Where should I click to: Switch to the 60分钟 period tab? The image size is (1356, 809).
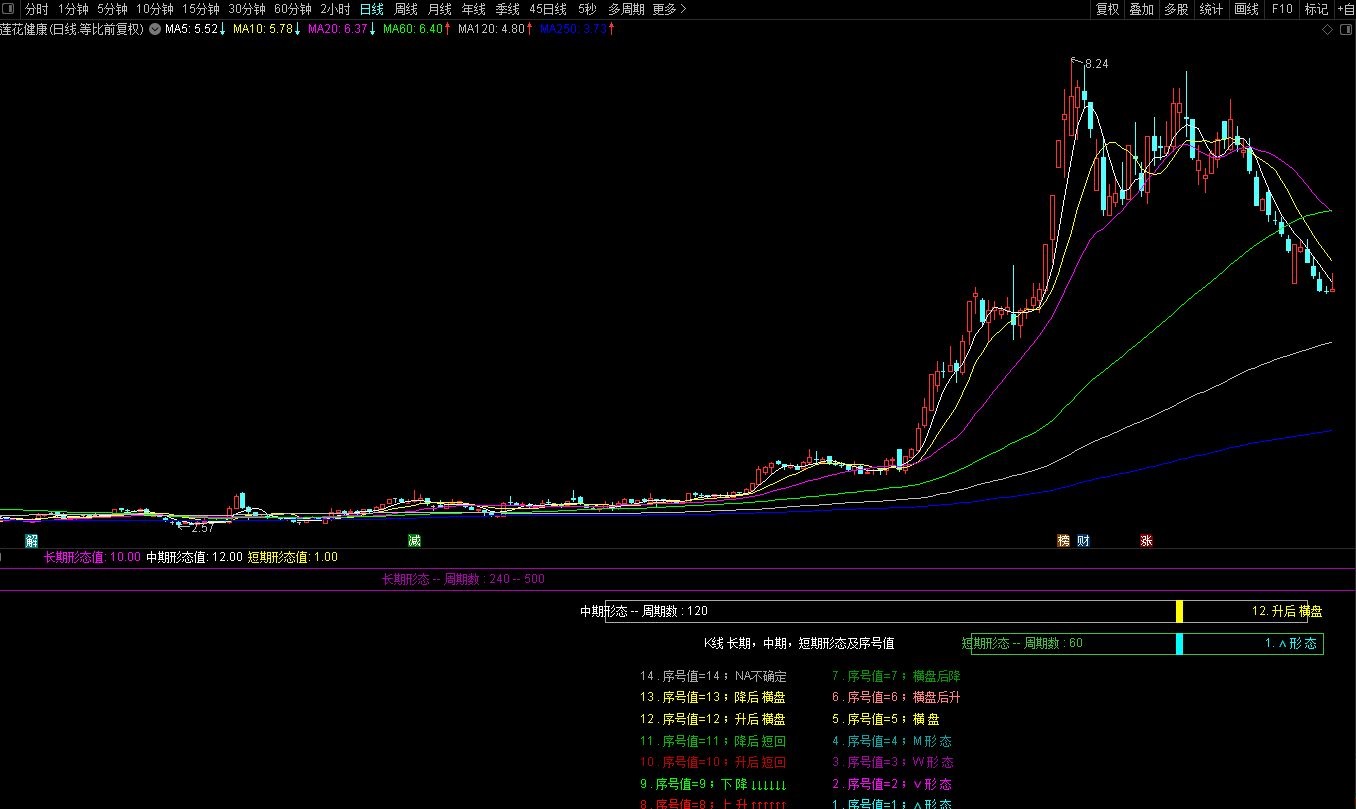coord(293,9)
